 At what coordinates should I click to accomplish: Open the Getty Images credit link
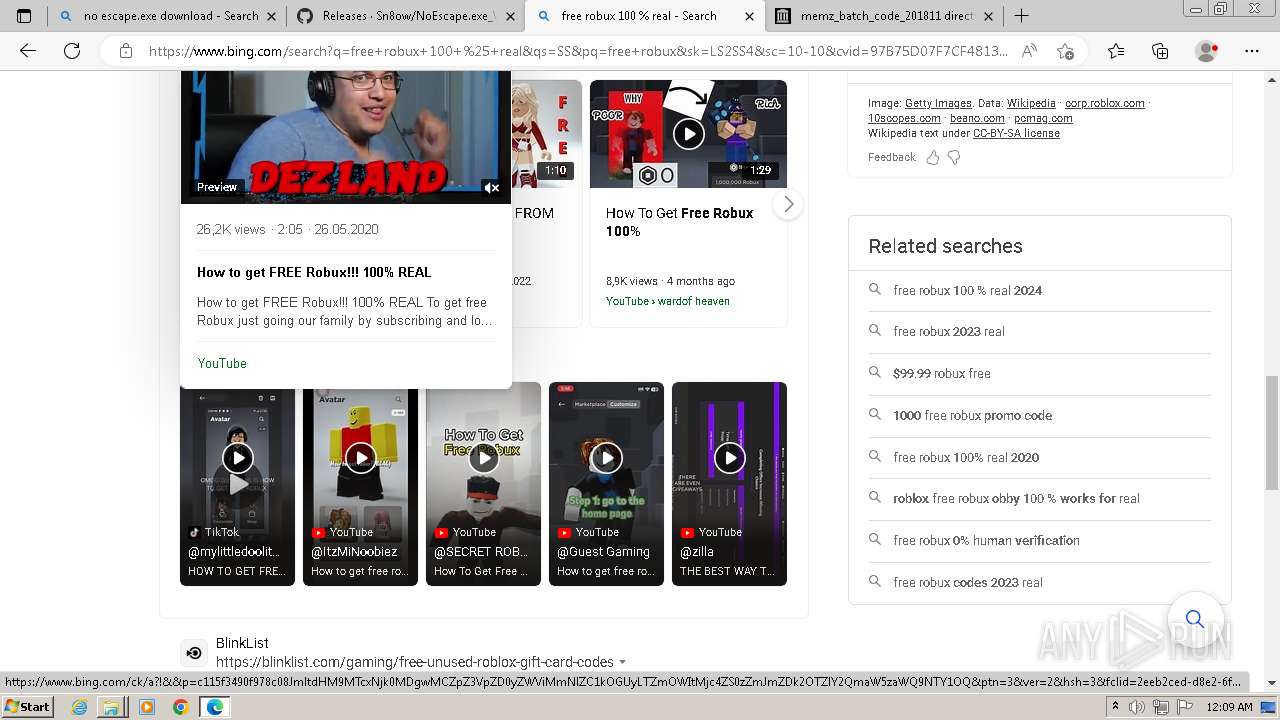tap(938, 103)
